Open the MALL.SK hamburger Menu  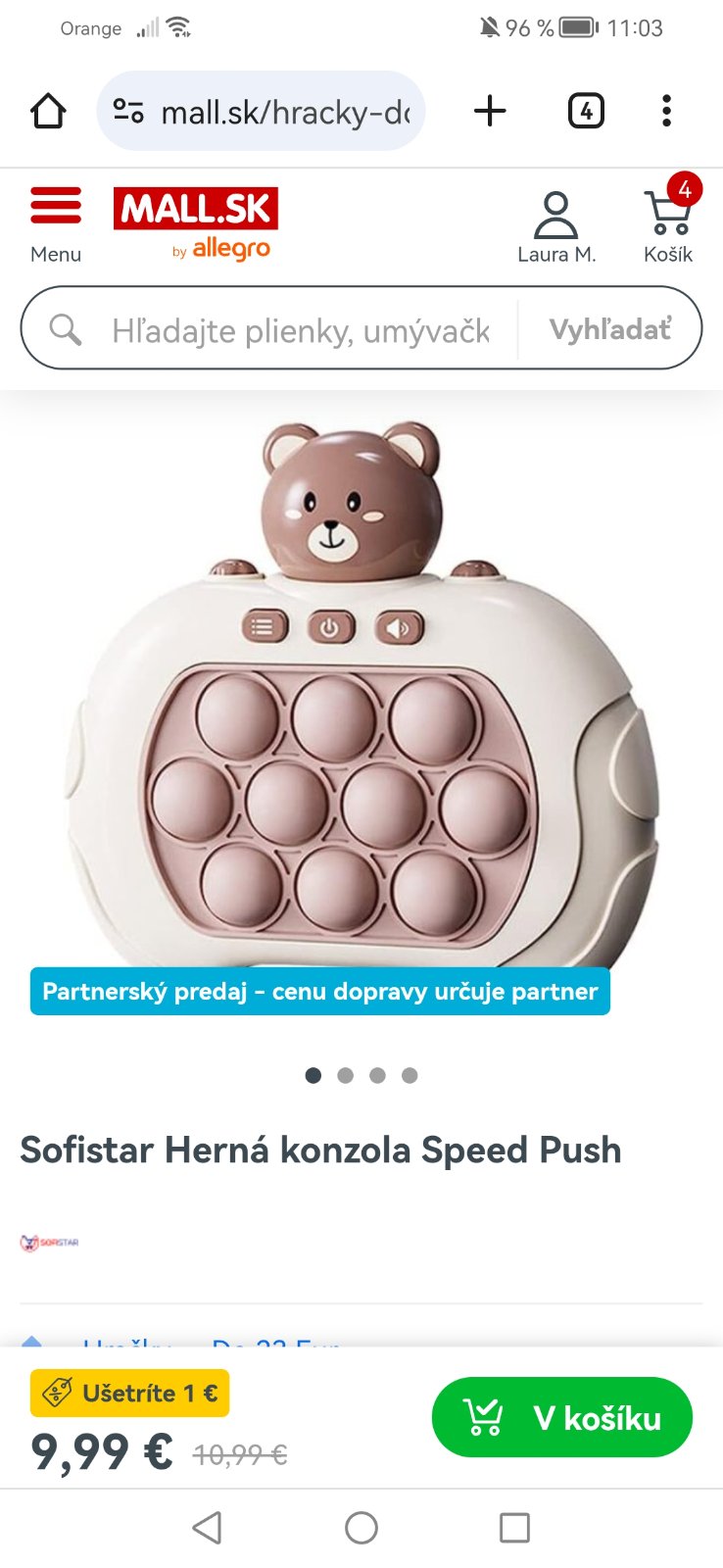(56, 225)
